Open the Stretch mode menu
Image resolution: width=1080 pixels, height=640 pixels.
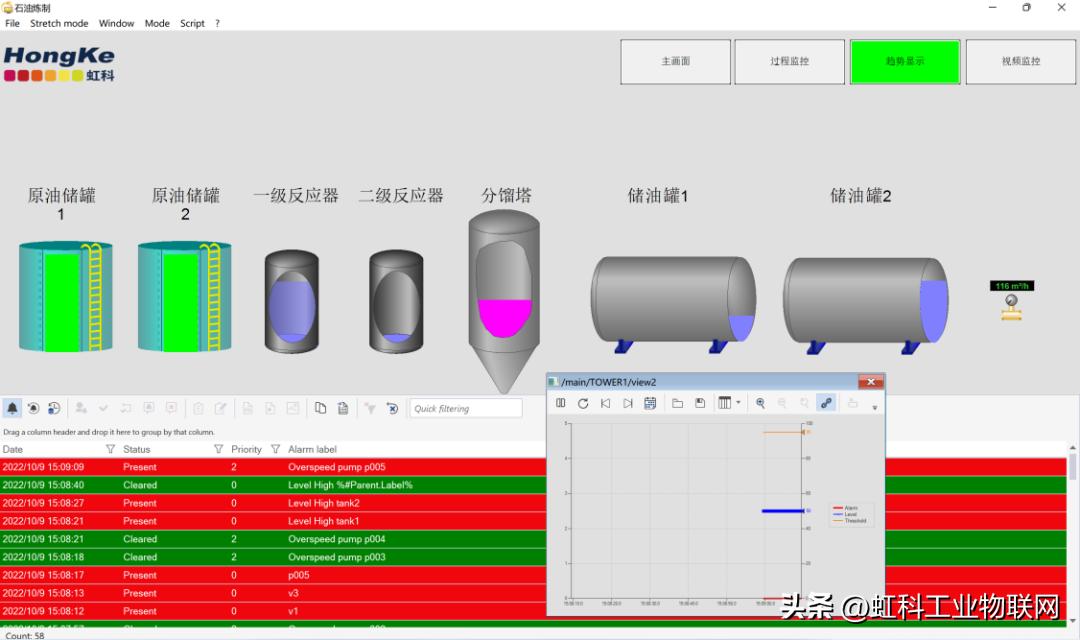[59, 23]
